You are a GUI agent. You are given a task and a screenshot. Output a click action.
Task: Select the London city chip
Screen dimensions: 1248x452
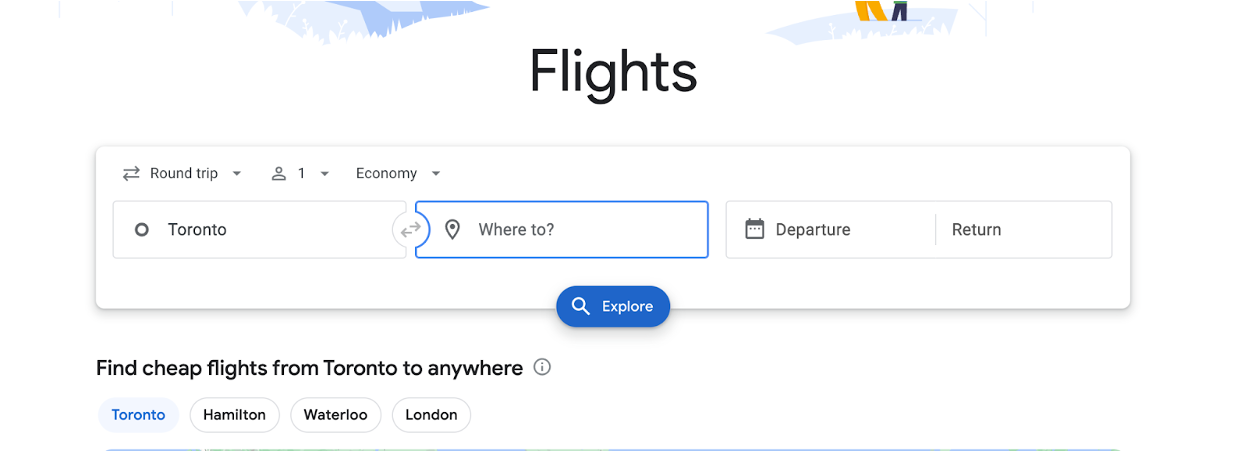click(x=431, y=415)
